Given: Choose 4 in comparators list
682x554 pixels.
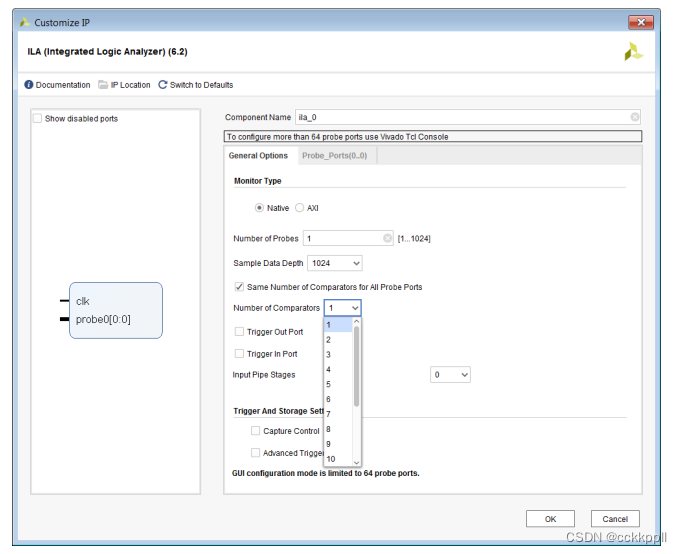Looking at the screenshot, I should point(338,369).
